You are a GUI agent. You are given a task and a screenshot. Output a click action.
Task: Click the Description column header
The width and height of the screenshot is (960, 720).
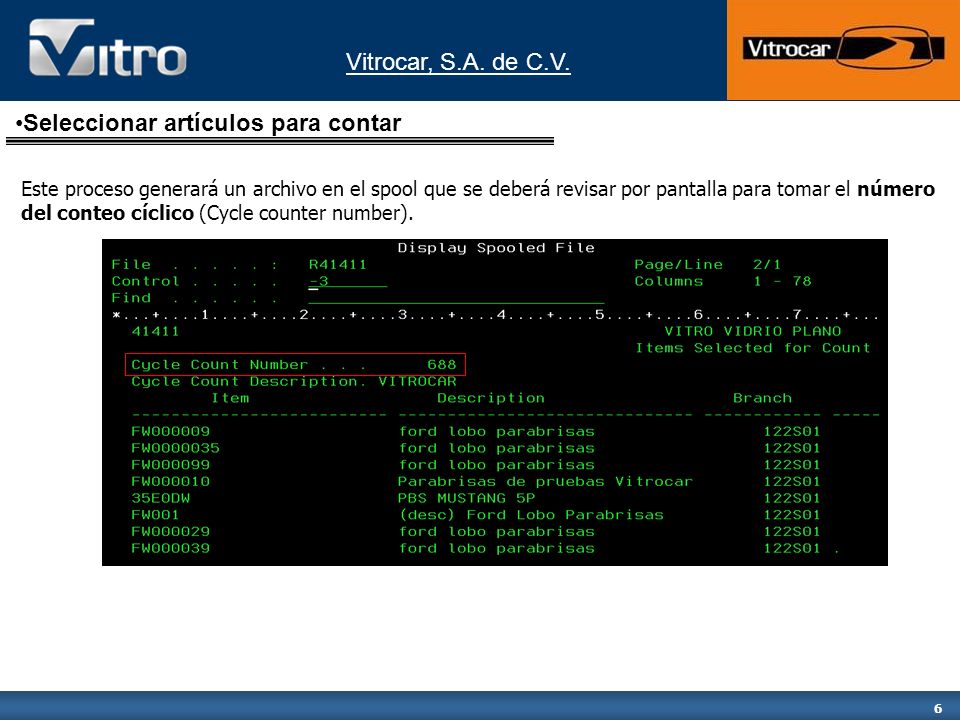point(491,398)
